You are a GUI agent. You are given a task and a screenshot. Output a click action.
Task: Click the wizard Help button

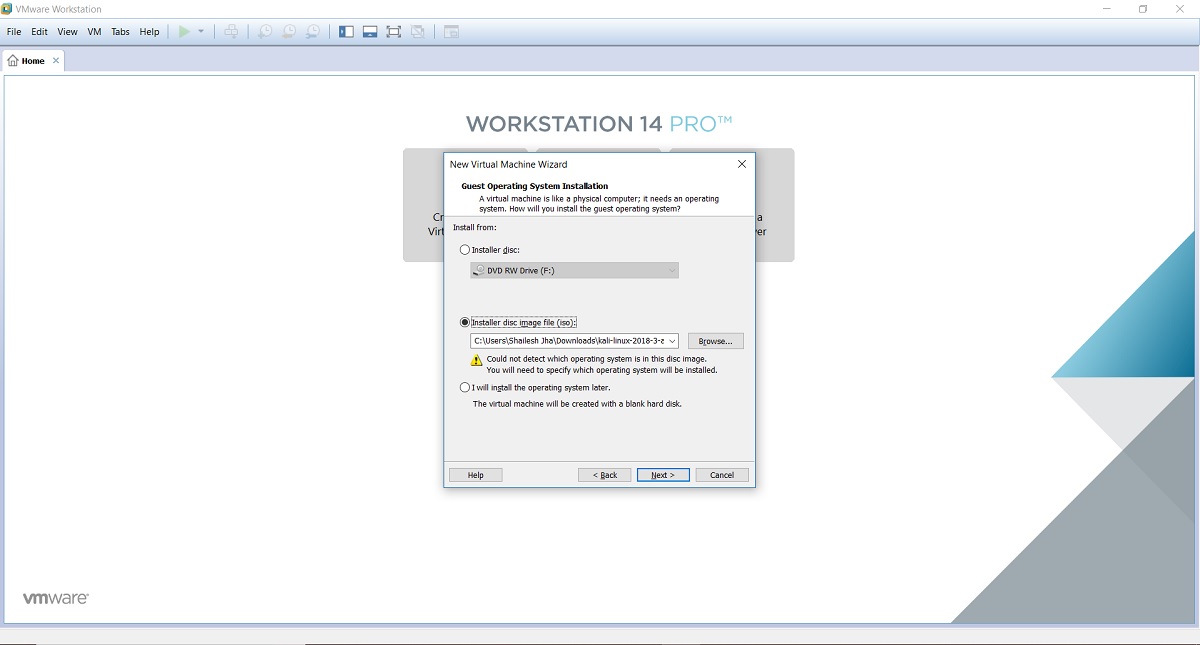point(475,475)
